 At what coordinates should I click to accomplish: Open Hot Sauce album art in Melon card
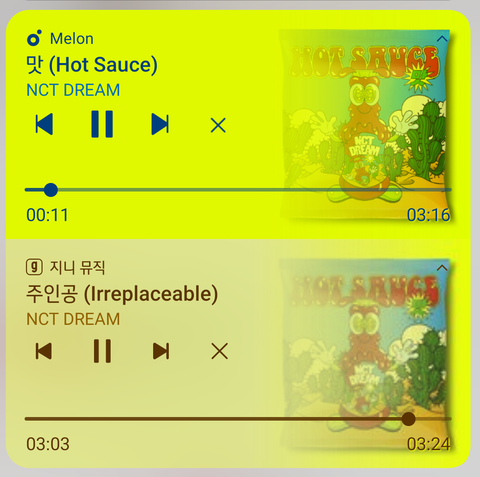(x=365, y=124)
